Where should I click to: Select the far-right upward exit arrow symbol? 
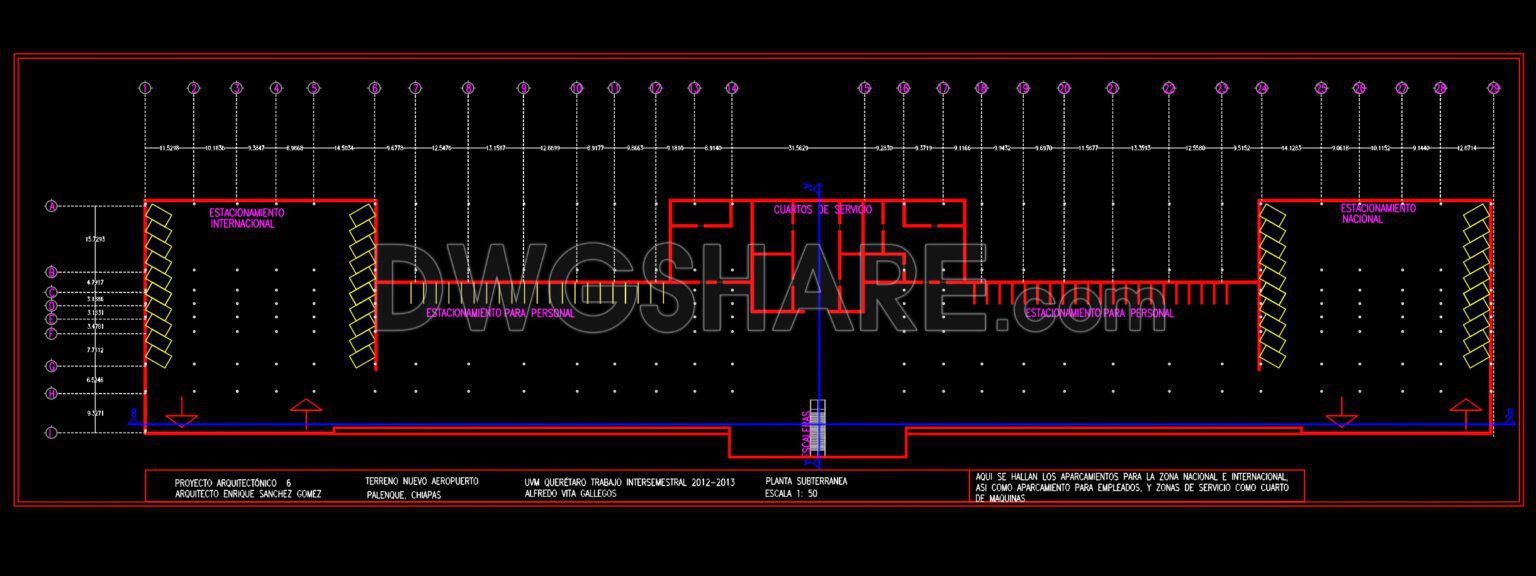pos(1465,413)
